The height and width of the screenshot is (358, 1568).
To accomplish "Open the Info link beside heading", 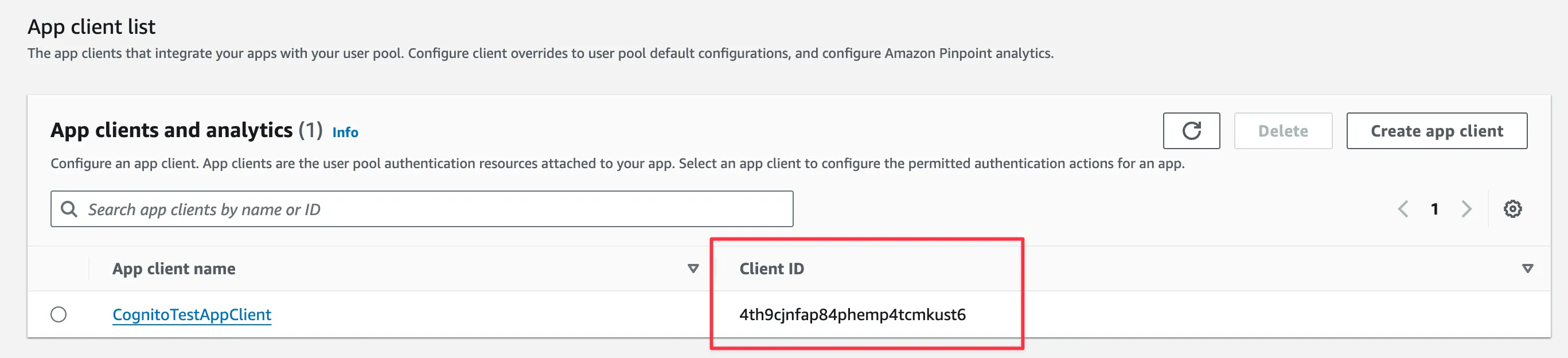I will click(x=345, y=132).
